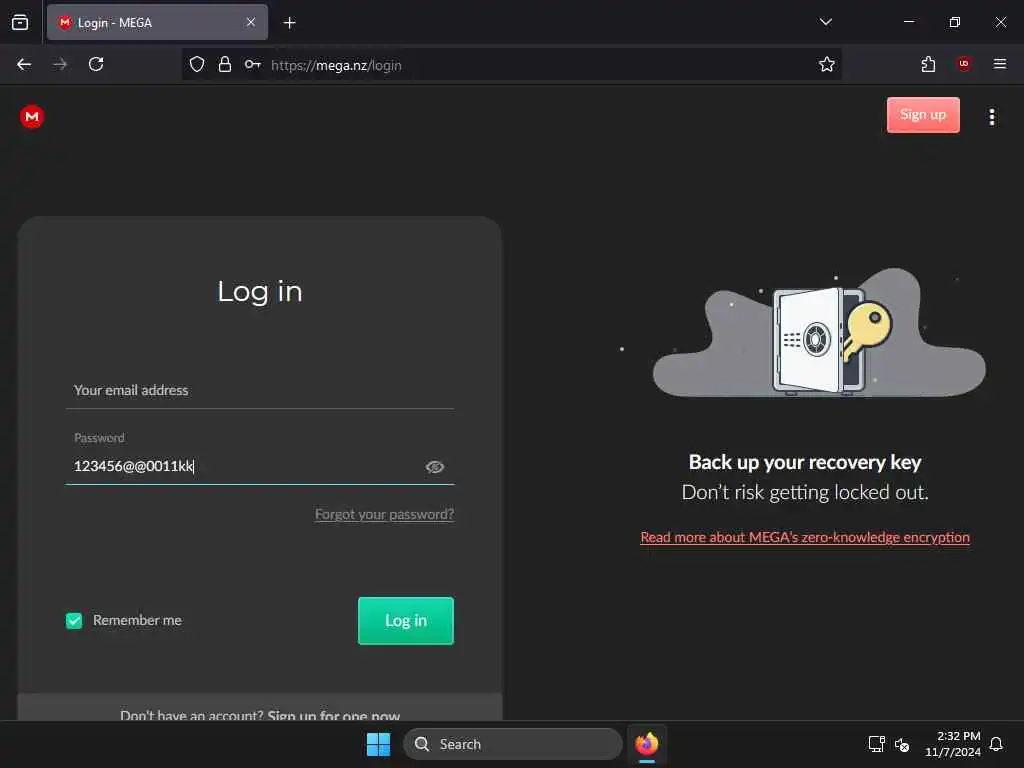Select the Login - MEGA tab

tap(157, 22)
